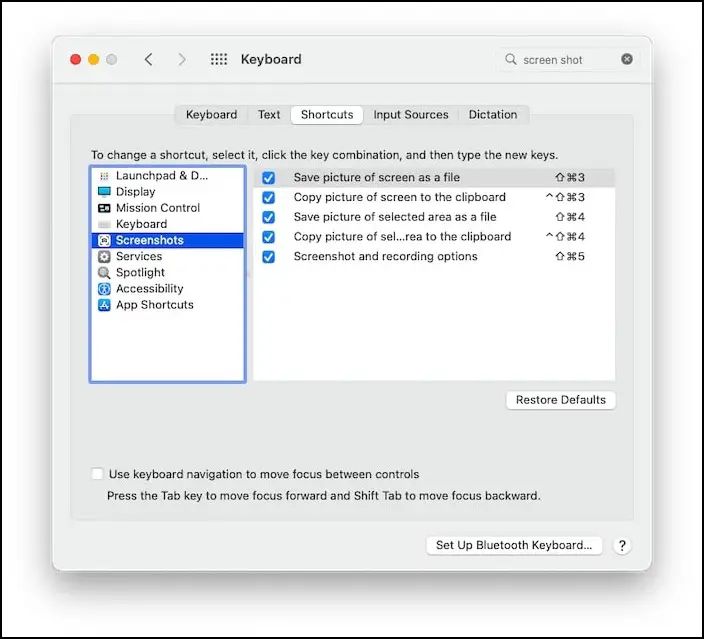Image resolution: width=704 pixels, height=639 pixels.
Task: Disable Copy picture of screen to the clipboard
Action: 268,198
